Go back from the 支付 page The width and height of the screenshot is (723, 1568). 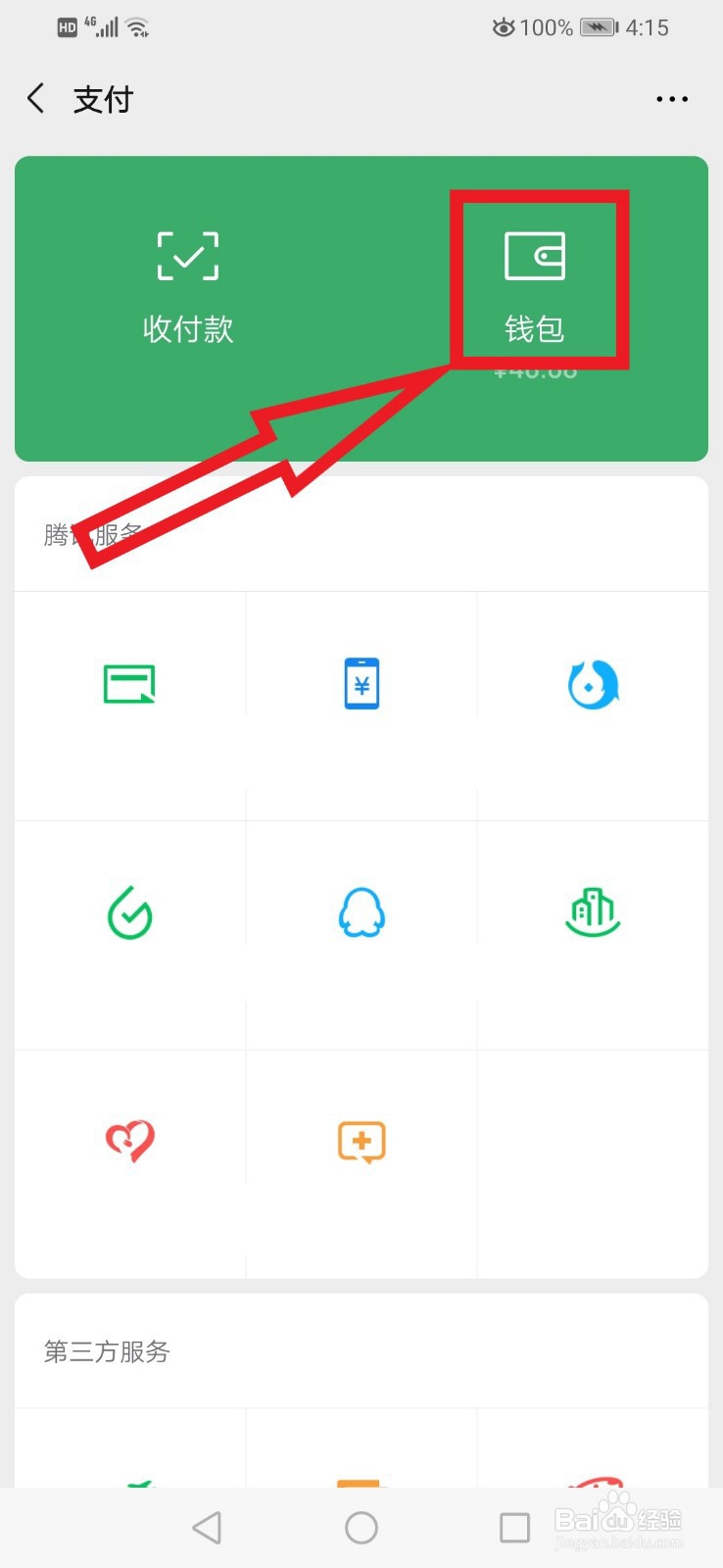(36, 98)
